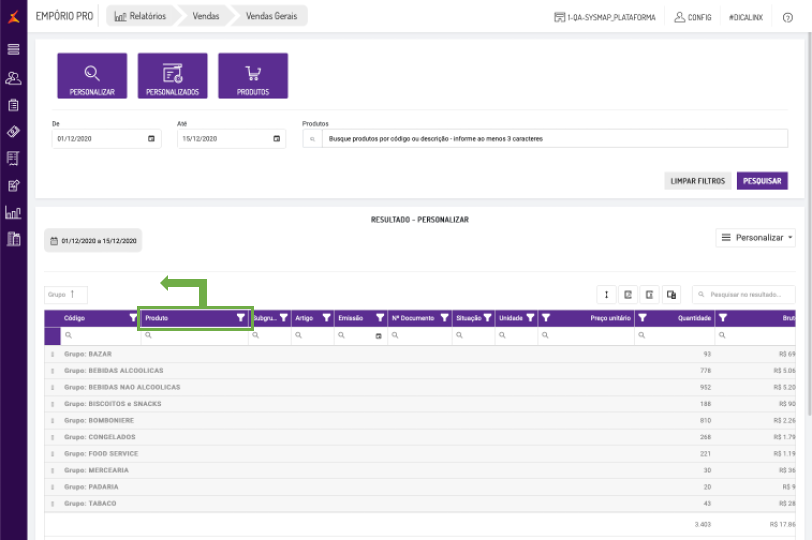
Task: Click the Relatórios breadcrumb item
Action: coord(141,17)
